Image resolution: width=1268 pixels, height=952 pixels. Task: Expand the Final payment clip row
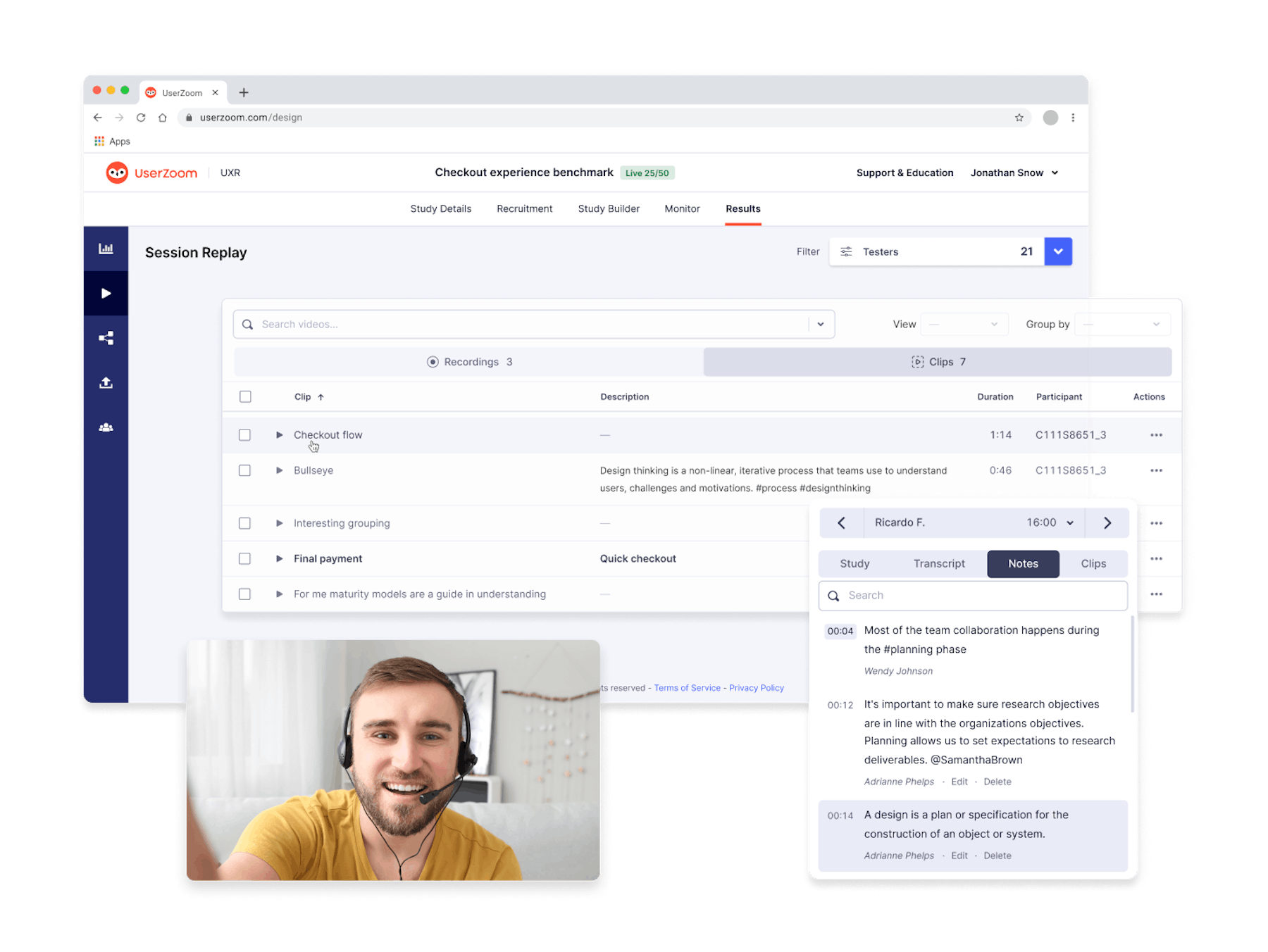click(279, 558)
